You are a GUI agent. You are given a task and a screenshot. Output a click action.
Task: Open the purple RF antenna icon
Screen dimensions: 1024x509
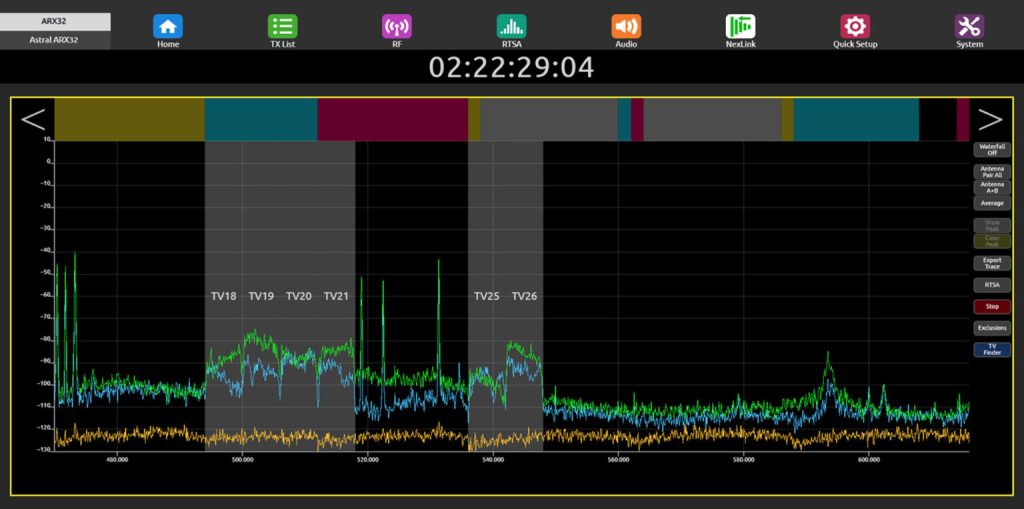[x=397, y=27]
